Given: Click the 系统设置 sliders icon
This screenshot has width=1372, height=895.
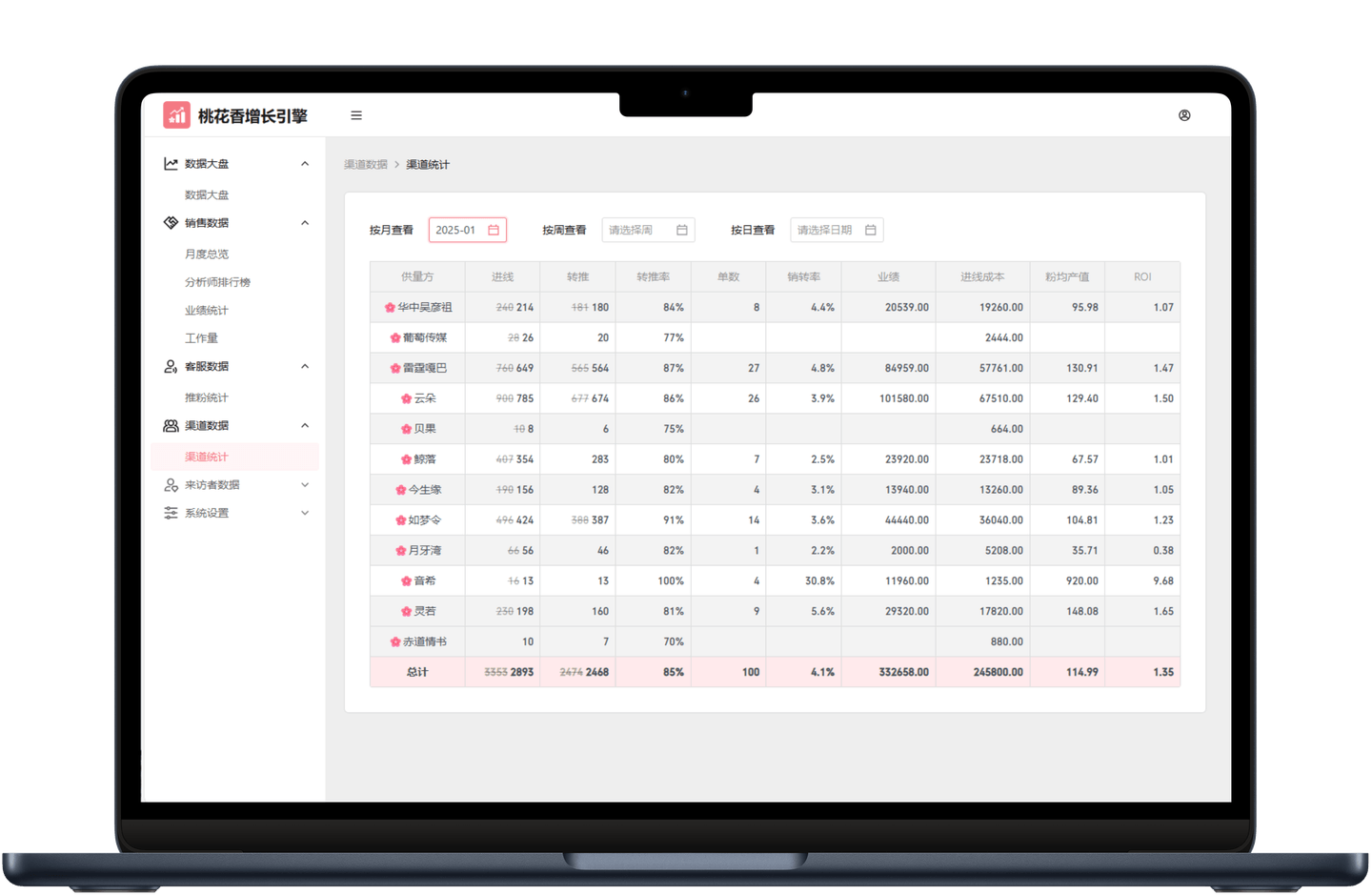Looking at the screenshot, I should point(171,513).
